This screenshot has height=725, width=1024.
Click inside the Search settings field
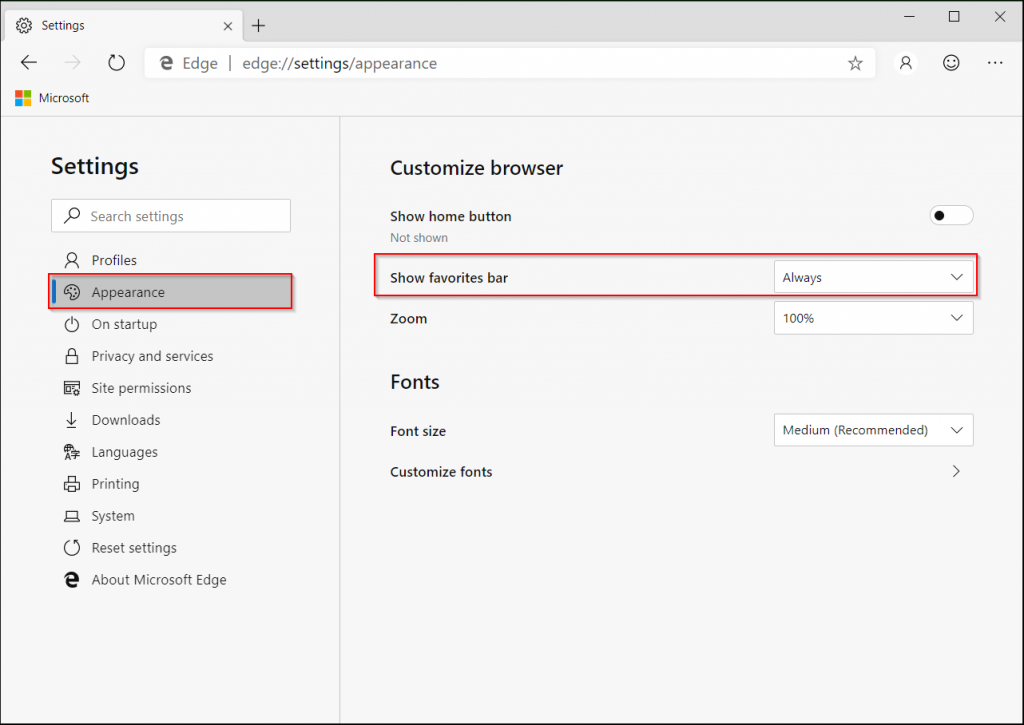click(x=170, y=216)
